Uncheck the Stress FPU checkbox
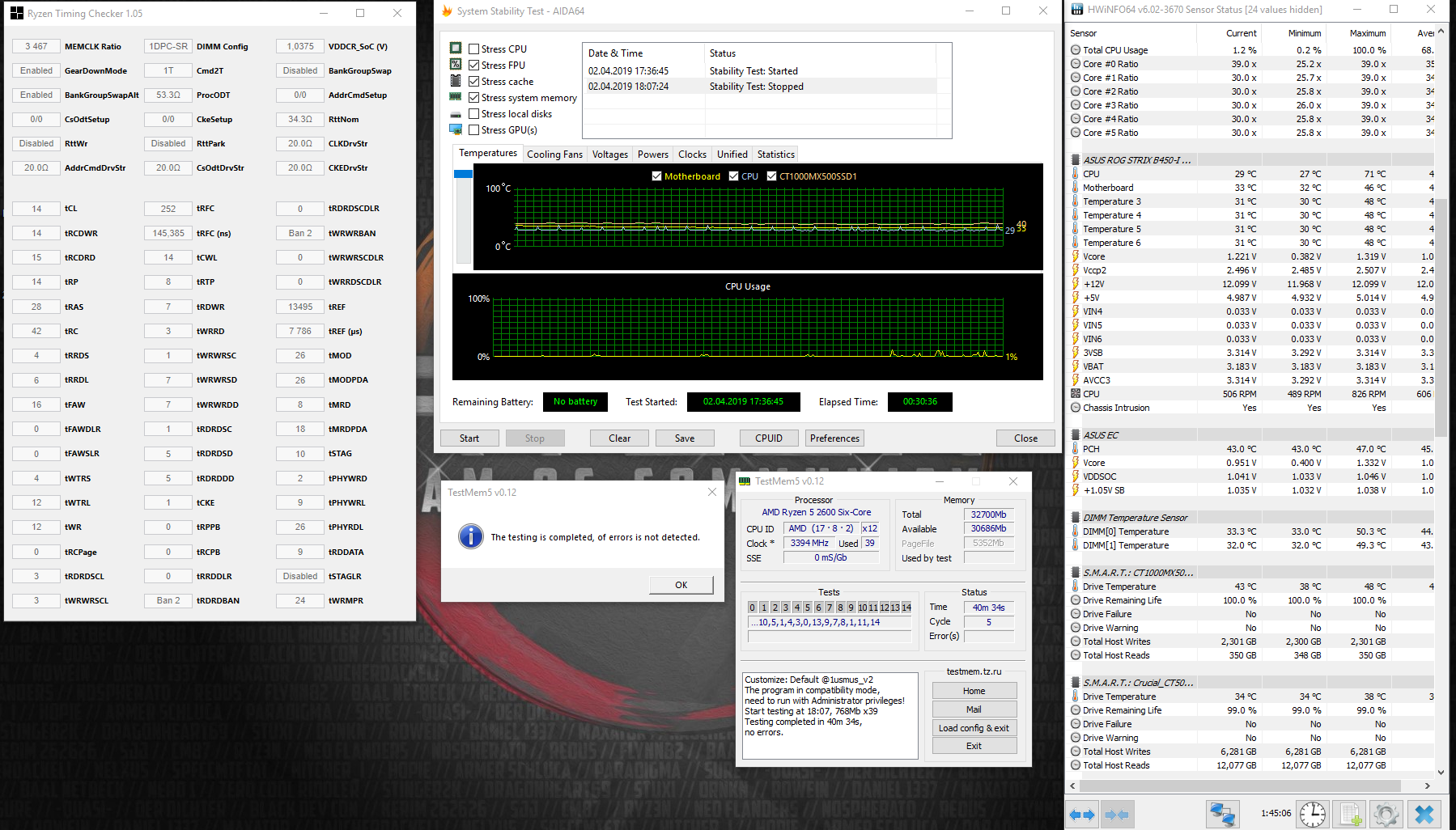This screenshot has height=830, width=1456. 474,65
